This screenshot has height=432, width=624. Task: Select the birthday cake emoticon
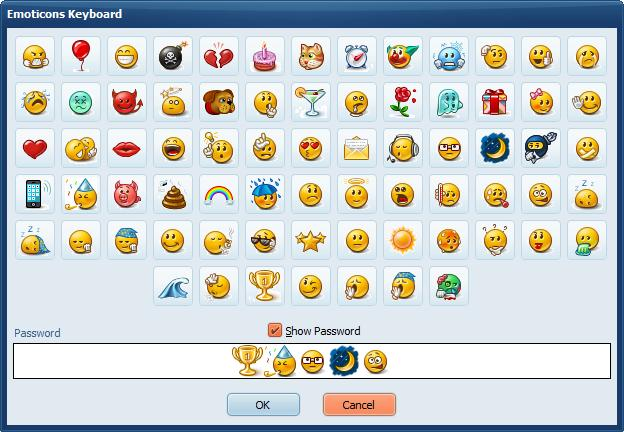tap(265, 56)
